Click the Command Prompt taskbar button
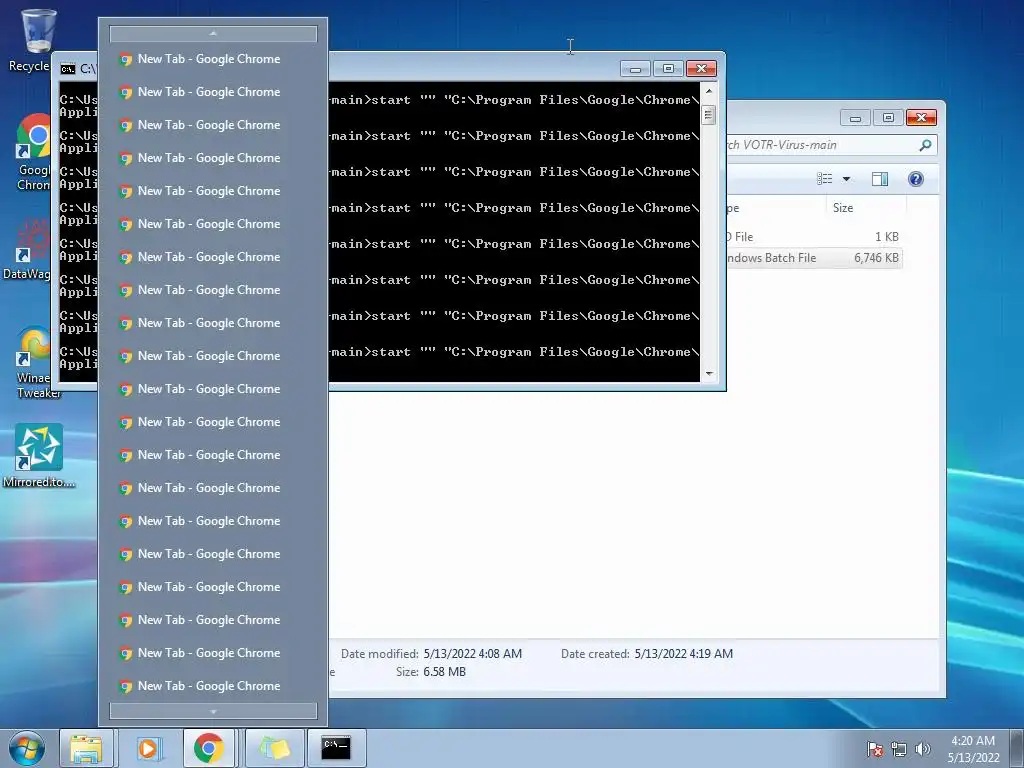The image size is (1024, 768). click(x=336, y=748)
